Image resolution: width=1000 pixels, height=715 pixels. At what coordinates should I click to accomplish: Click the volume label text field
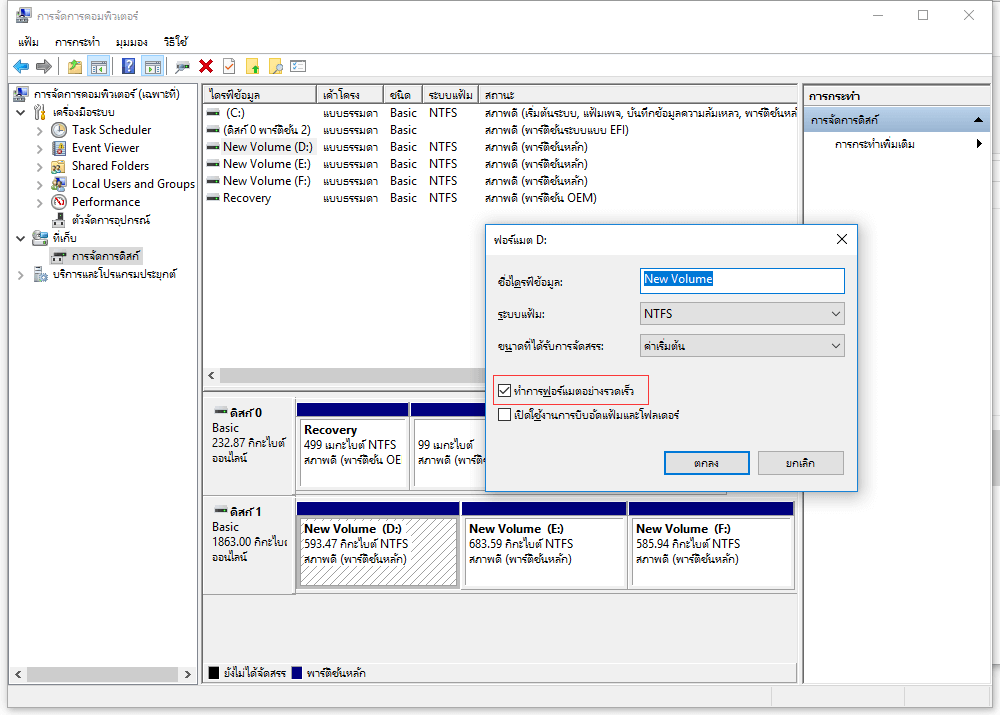coord(742,280)
